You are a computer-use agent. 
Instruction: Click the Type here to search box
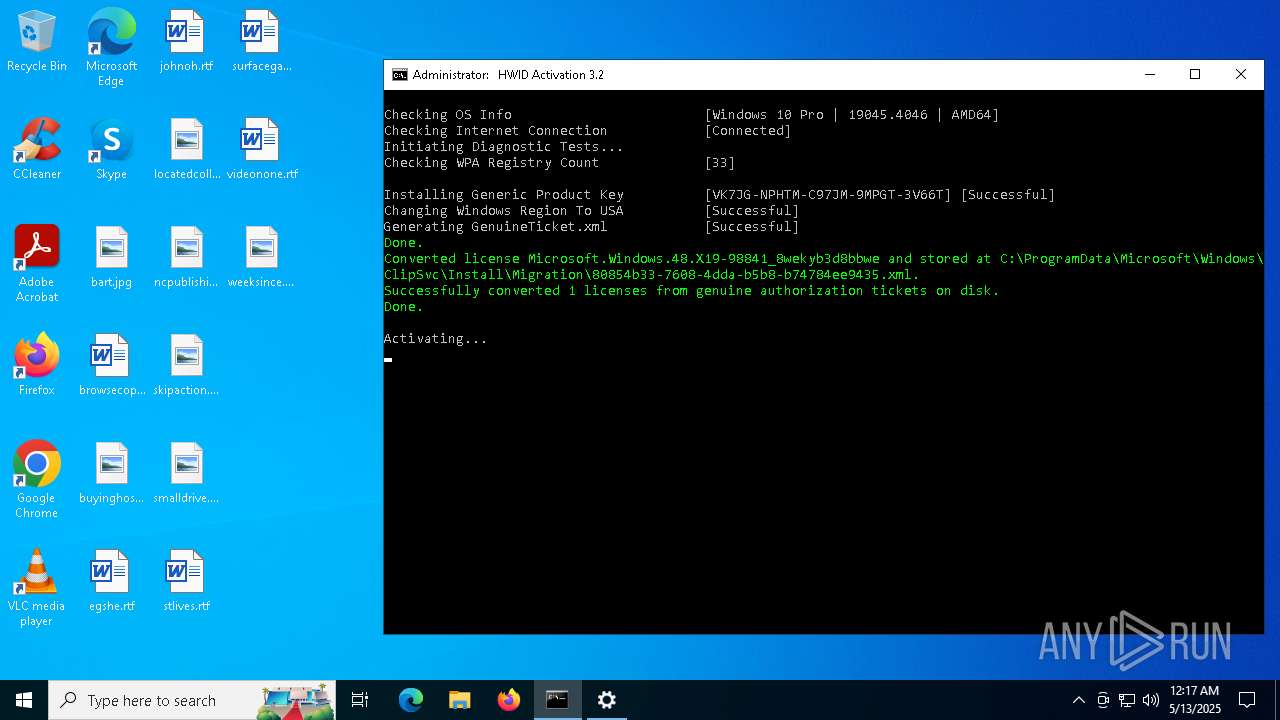pyautogui.click(x=192, y=700)
